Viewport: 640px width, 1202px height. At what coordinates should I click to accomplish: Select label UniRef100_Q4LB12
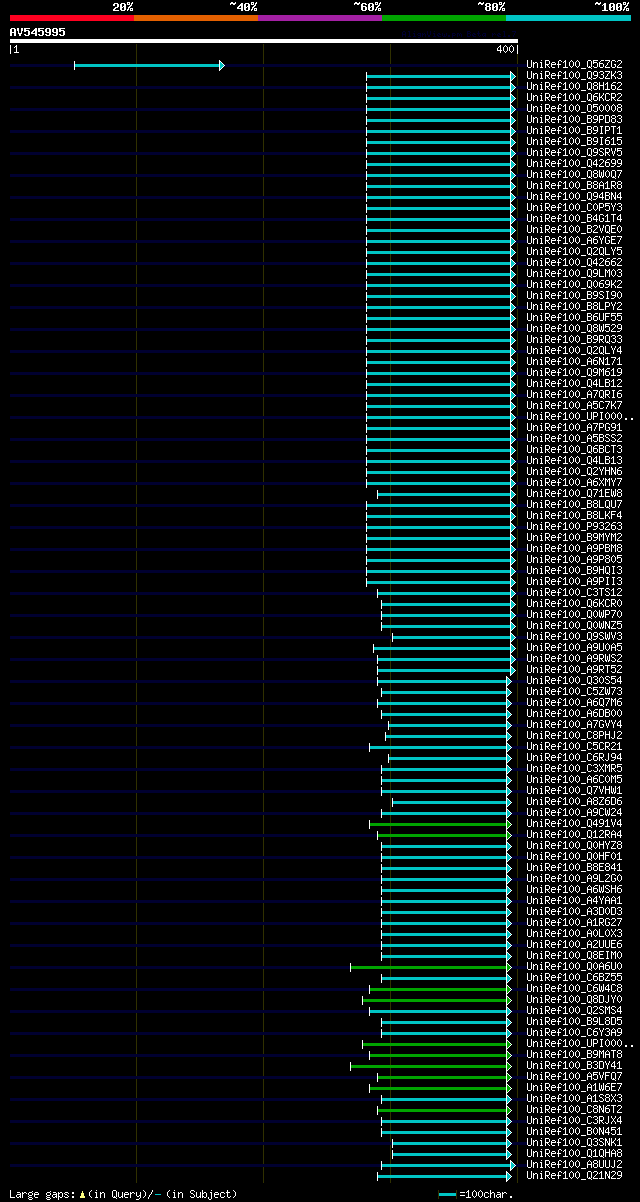[x=574, y=384]
